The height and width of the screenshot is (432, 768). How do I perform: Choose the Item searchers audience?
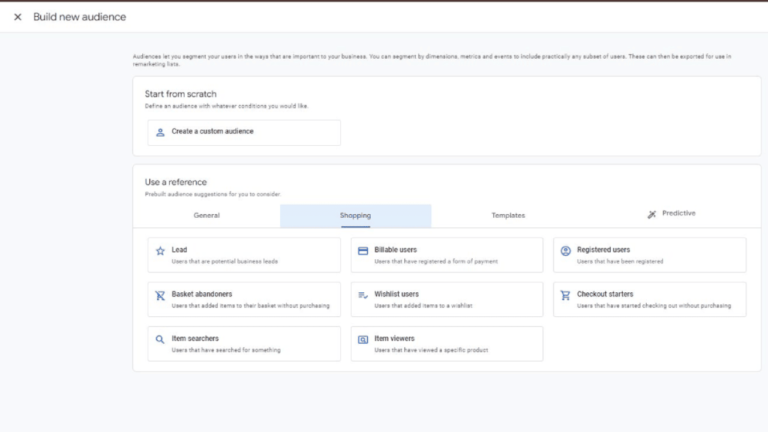[244, 344]
